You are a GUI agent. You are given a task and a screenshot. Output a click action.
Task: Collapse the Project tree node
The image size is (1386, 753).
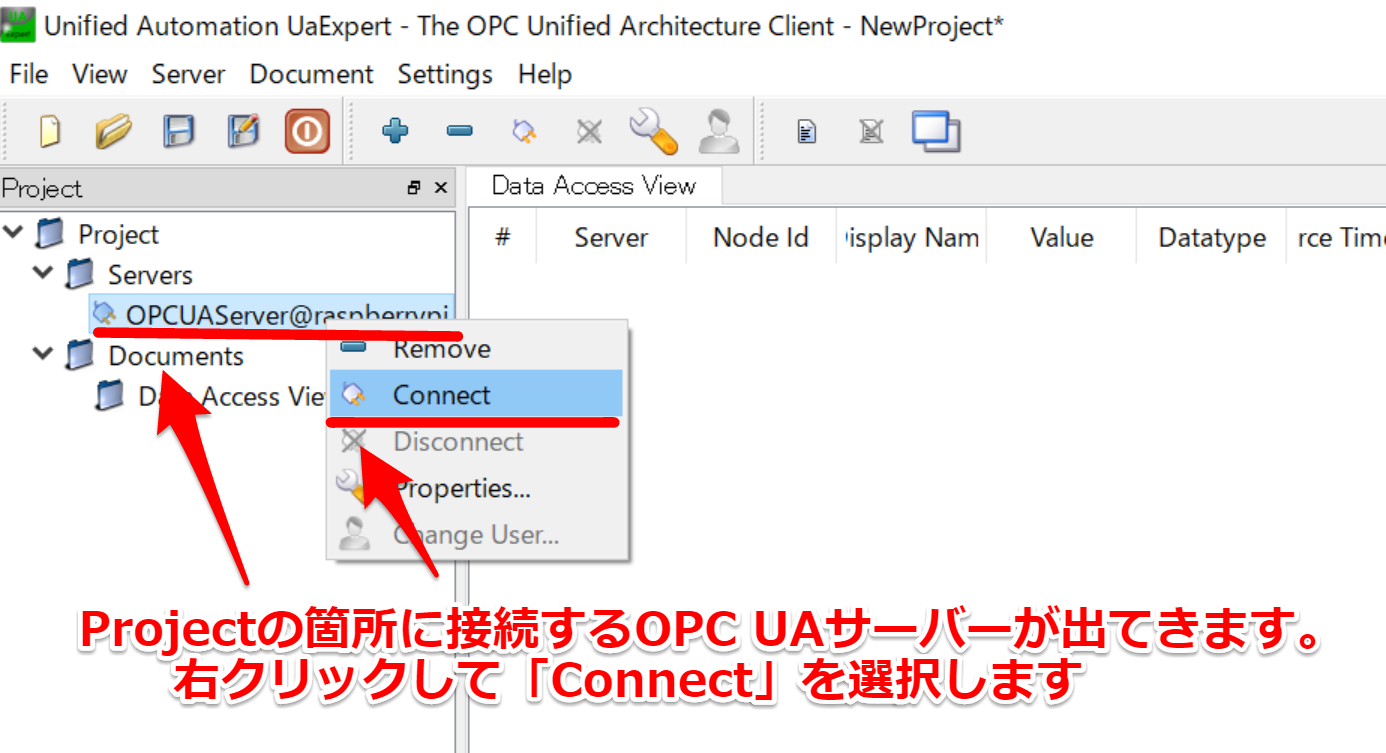click(14, 233)
